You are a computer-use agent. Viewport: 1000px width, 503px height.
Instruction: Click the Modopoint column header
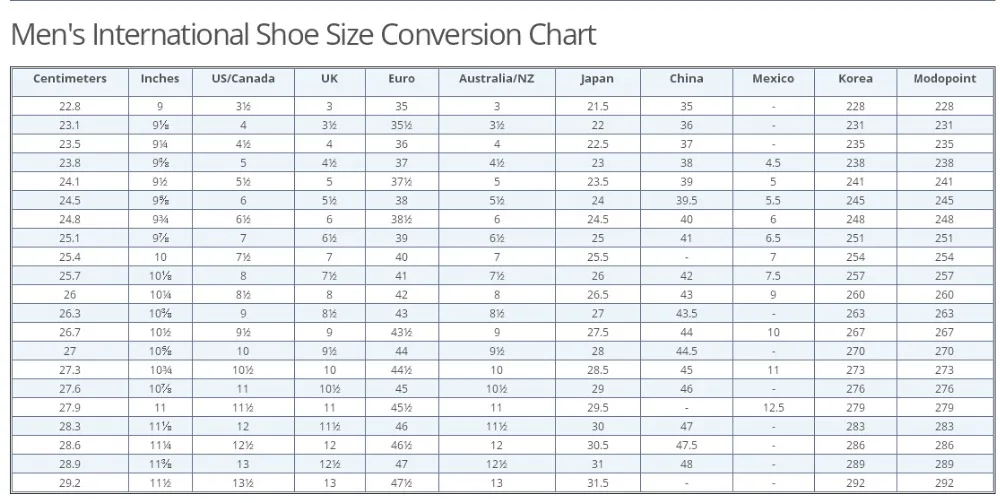[945, 79]
